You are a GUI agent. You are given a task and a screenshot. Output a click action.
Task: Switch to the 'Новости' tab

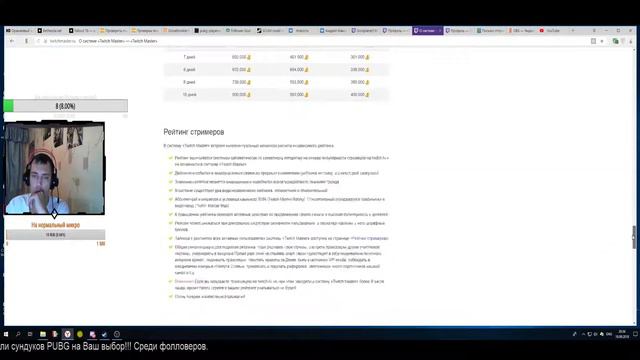click(x=302, y=31)
